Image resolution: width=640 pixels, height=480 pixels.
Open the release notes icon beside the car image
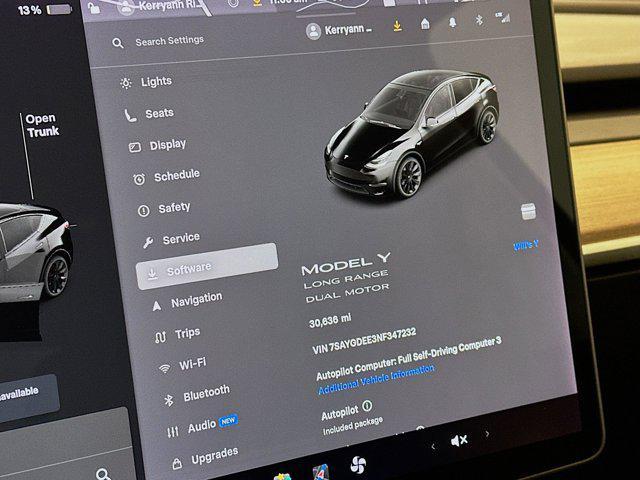click(x=529, y=211)
